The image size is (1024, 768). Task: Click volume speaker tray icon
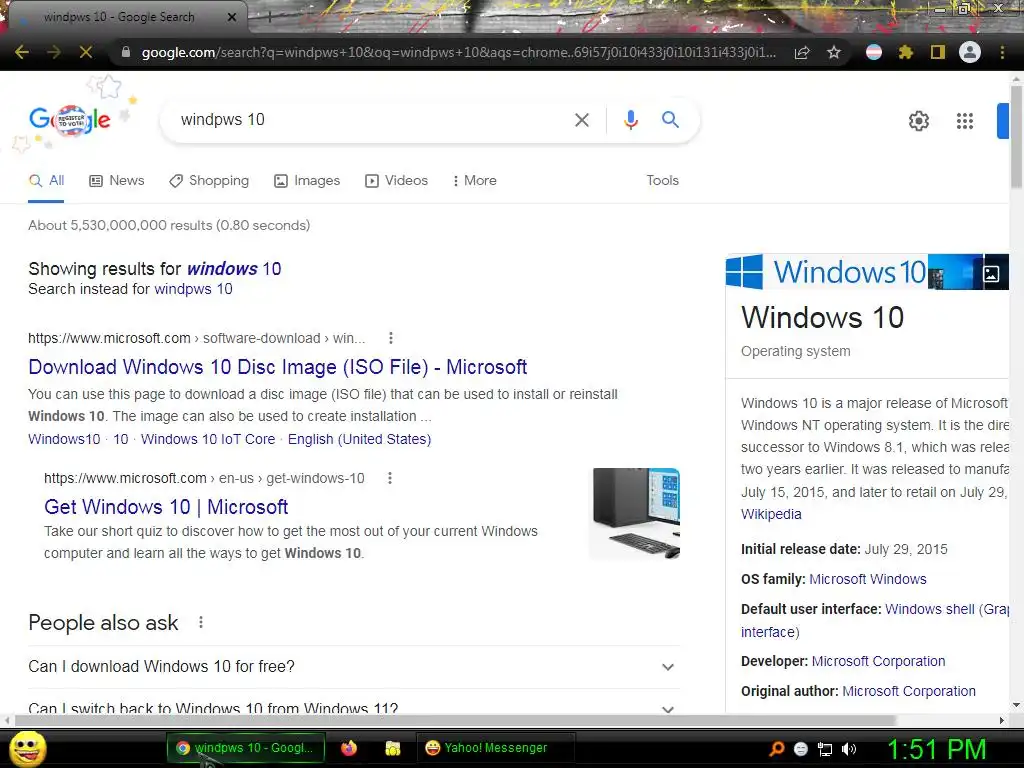(x=849, y=749)
